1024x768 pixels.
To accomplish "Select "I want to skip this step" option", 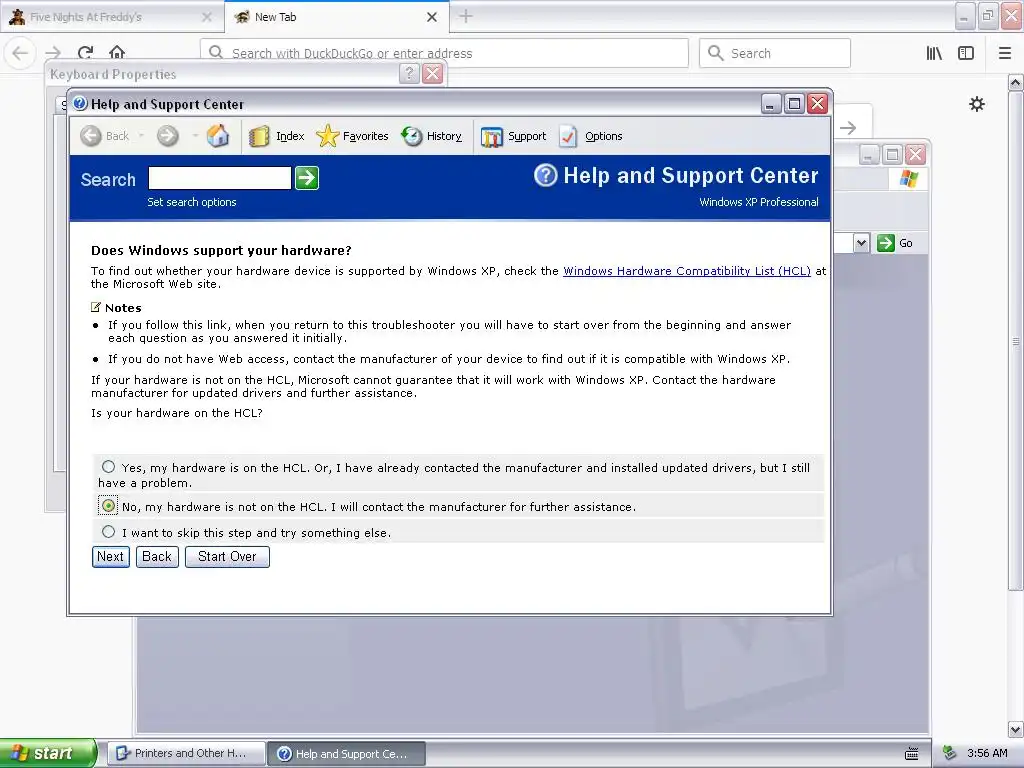I will pyautogui.click(x=108, y=532).
